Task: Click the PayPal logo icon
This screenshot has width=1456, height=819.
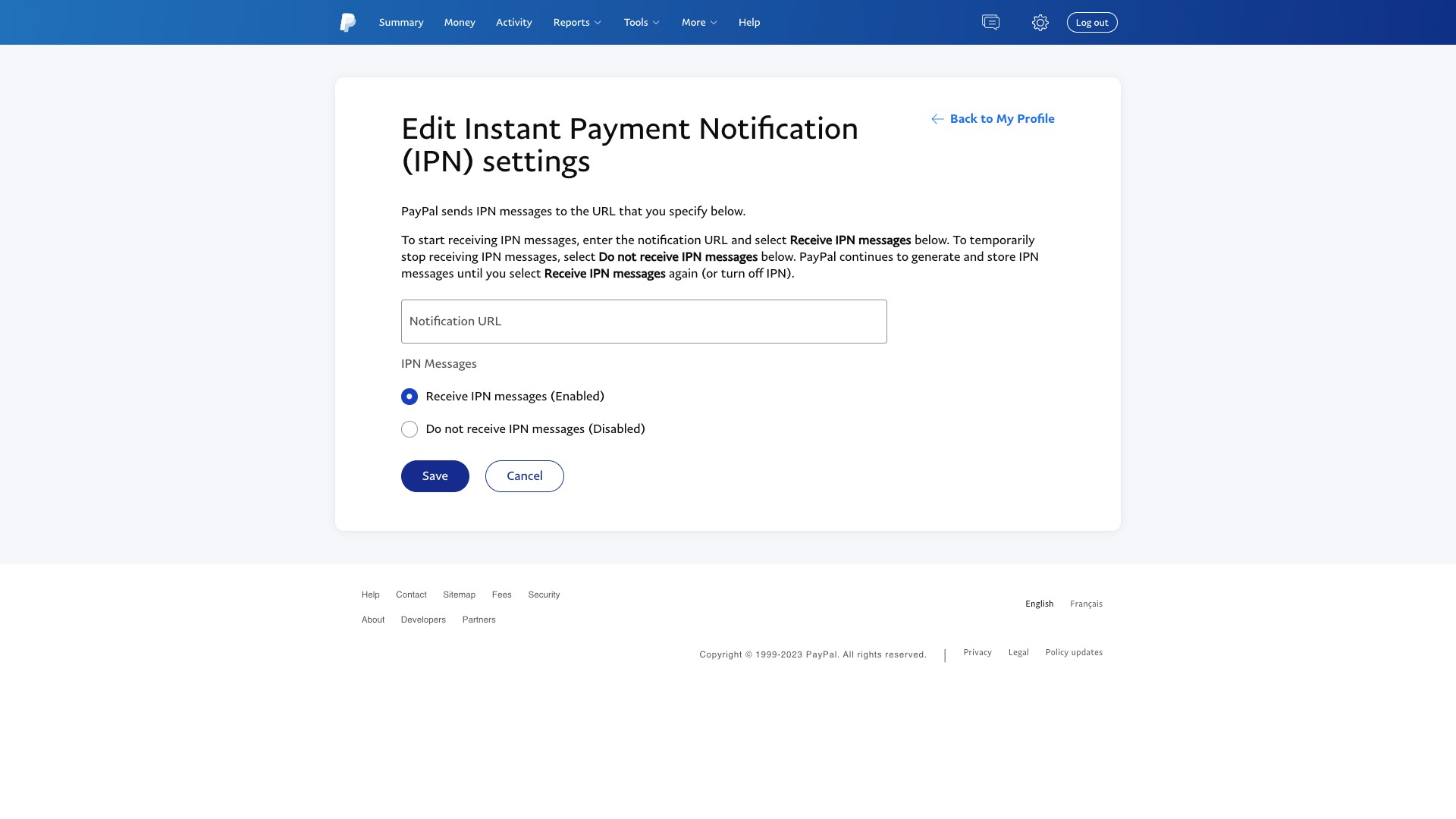Action: (348, 23)
